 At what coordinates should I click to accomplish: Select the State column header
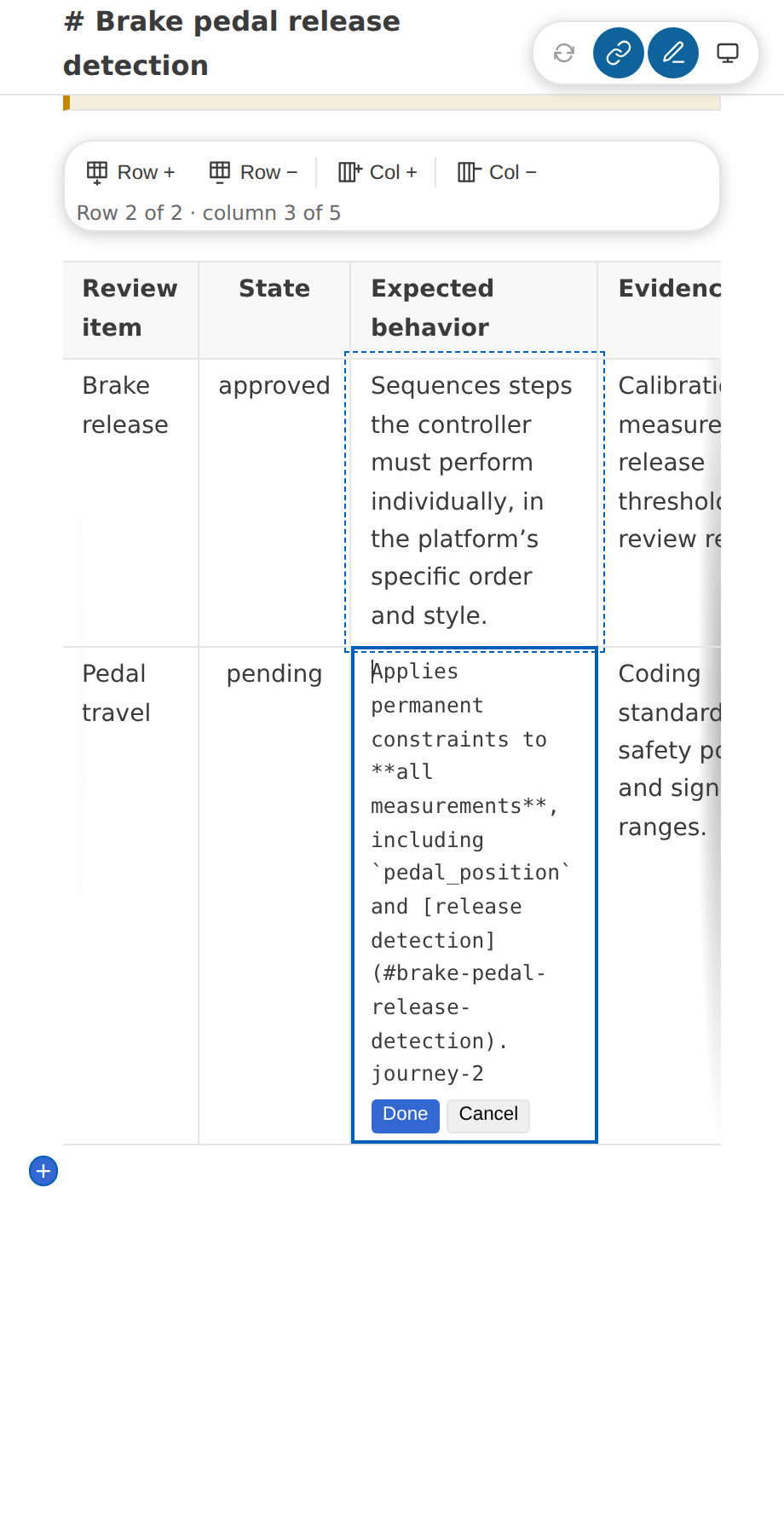tap(274, 310)
